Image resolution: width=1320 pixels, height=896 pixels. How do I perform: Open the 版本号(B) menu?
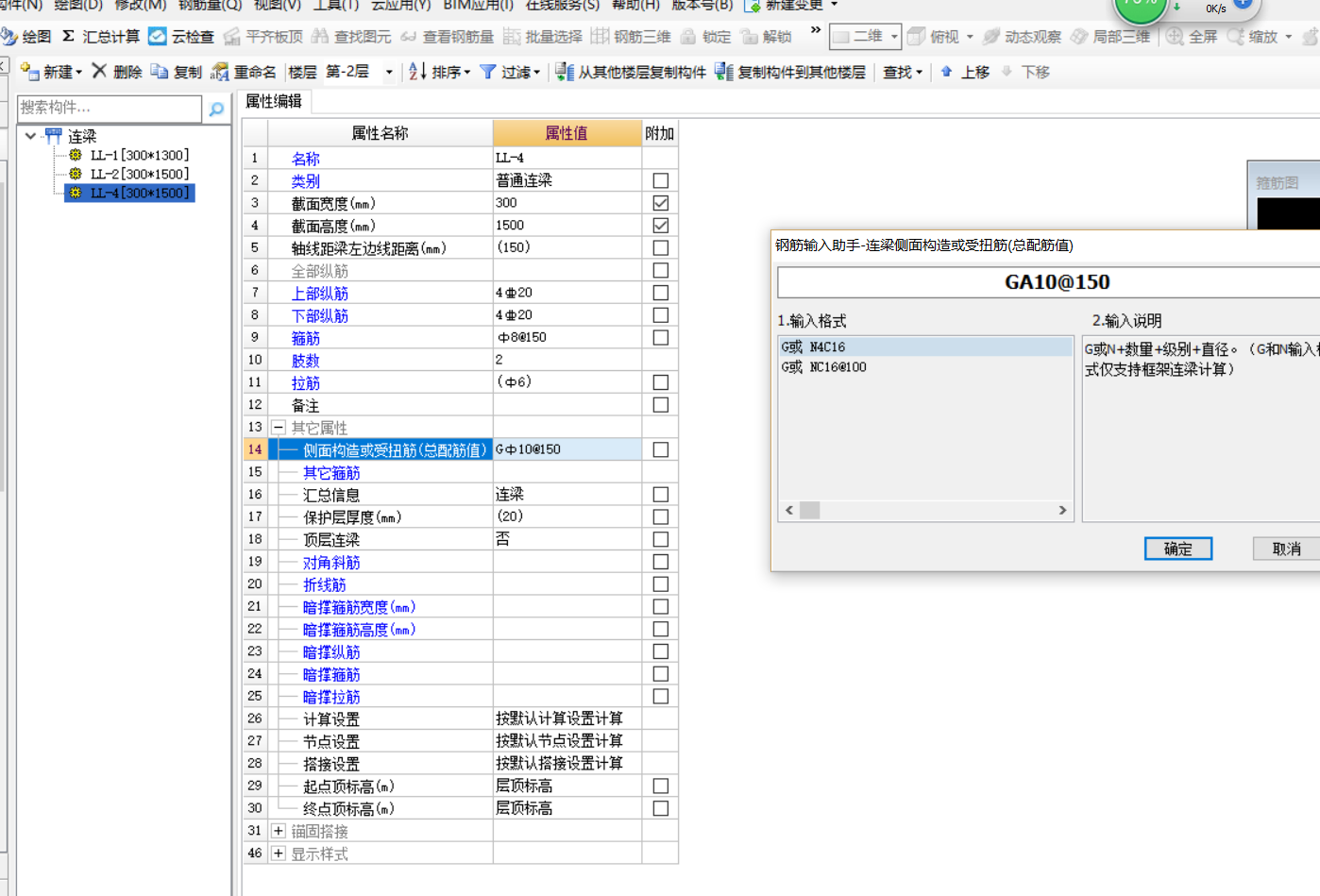coord(702,6)
